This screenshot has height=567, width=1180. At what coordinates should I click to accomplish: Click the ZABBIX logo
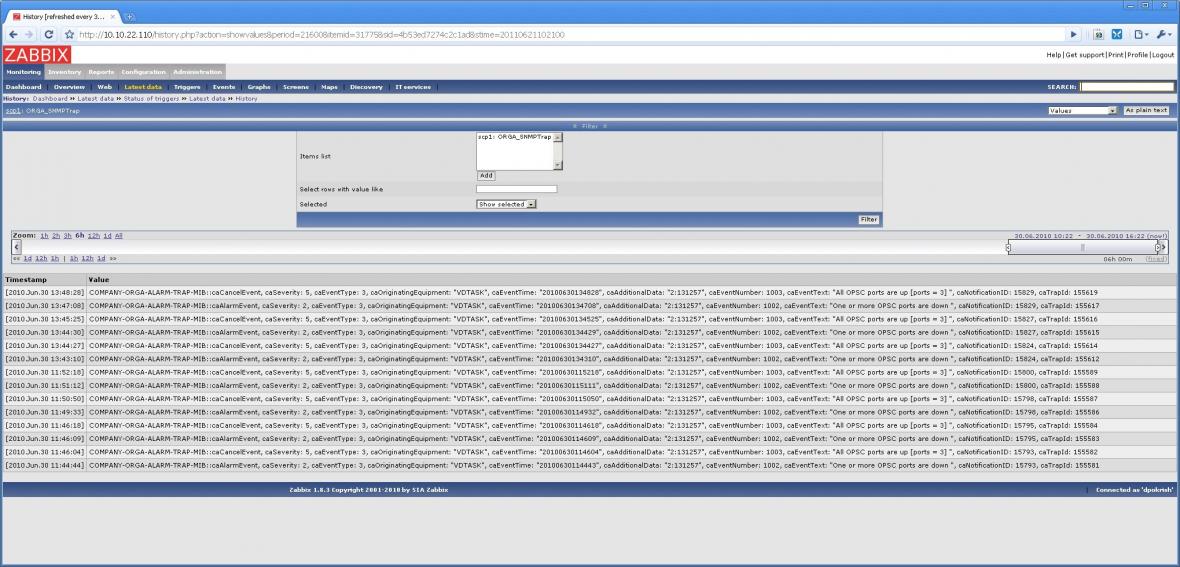pos(36,55)
